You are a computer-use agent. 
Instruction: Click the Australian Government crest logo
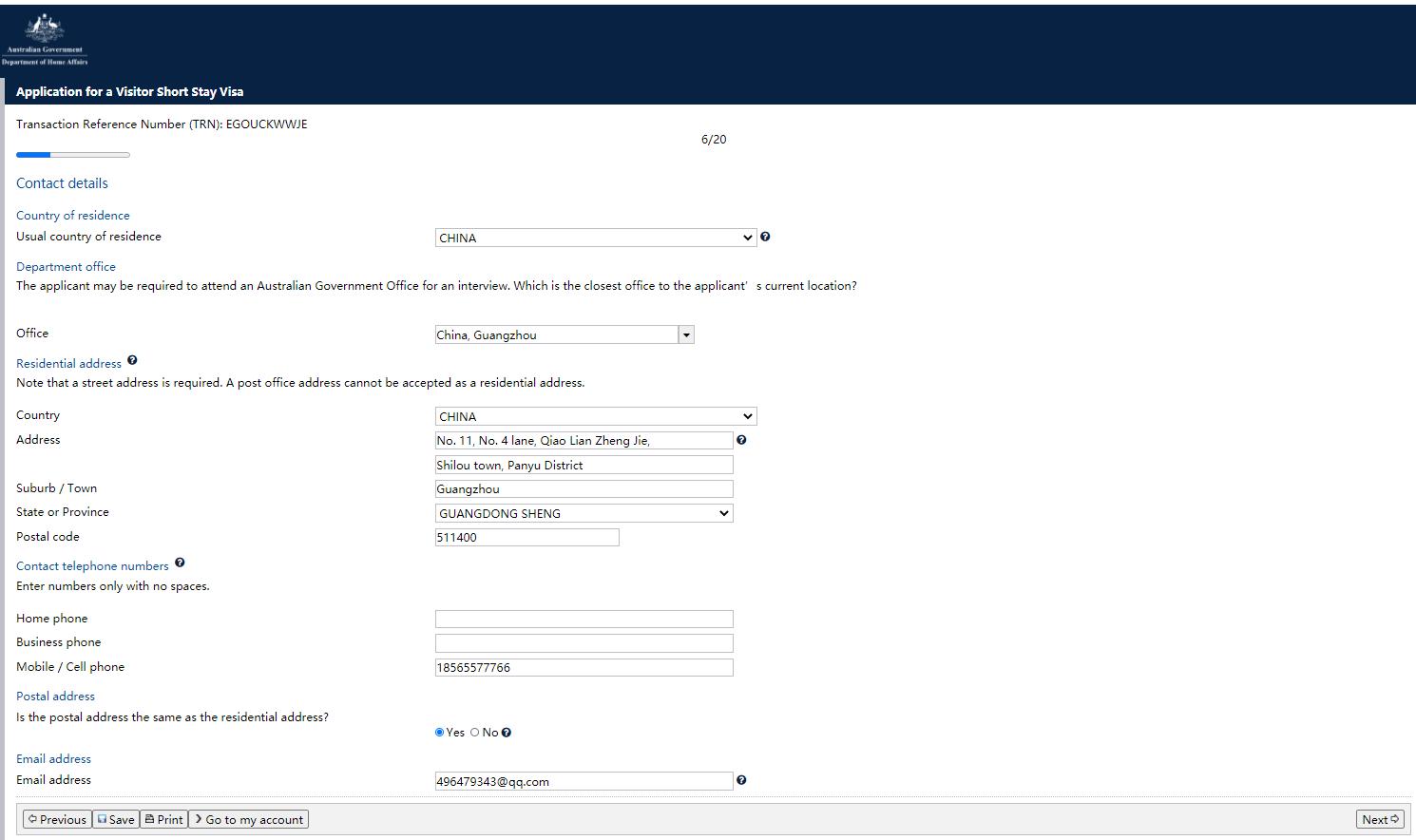[x=44, y=40]
